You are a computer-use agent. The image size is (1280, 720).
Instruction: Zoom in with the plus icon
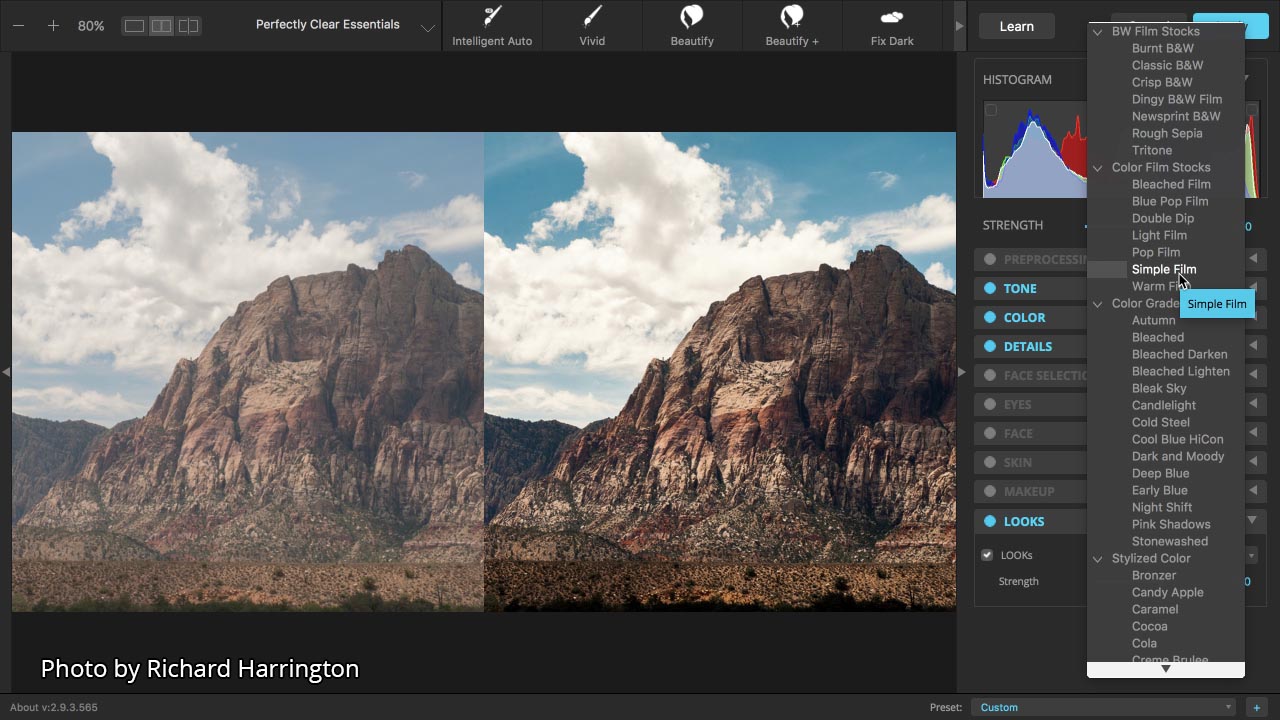[x=53, y=26]
